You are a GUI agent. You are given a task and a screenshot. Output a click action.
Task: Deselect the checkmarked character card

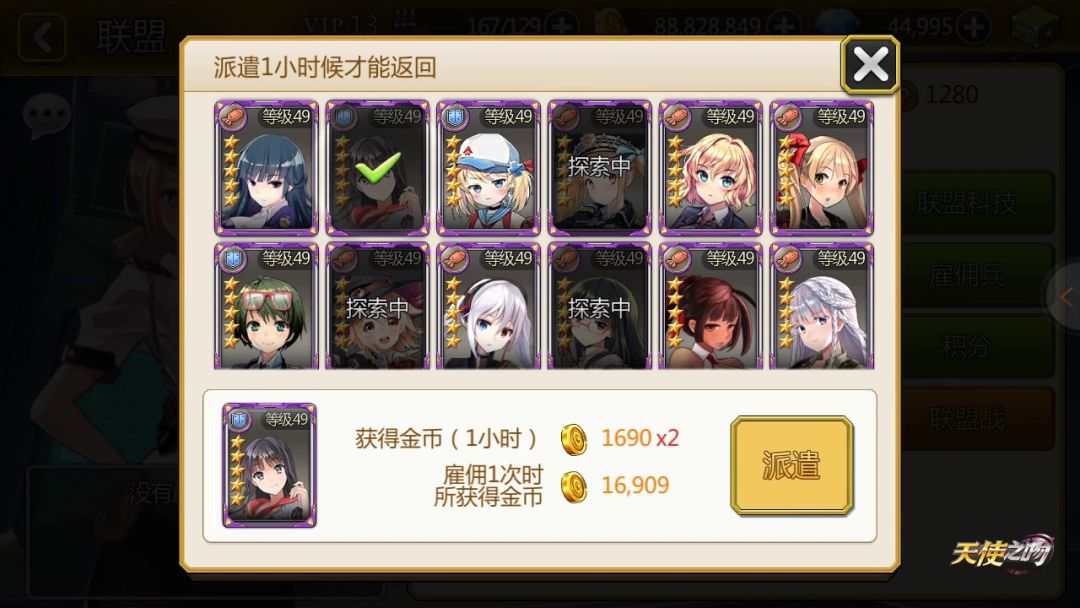(x=377, y=167)
